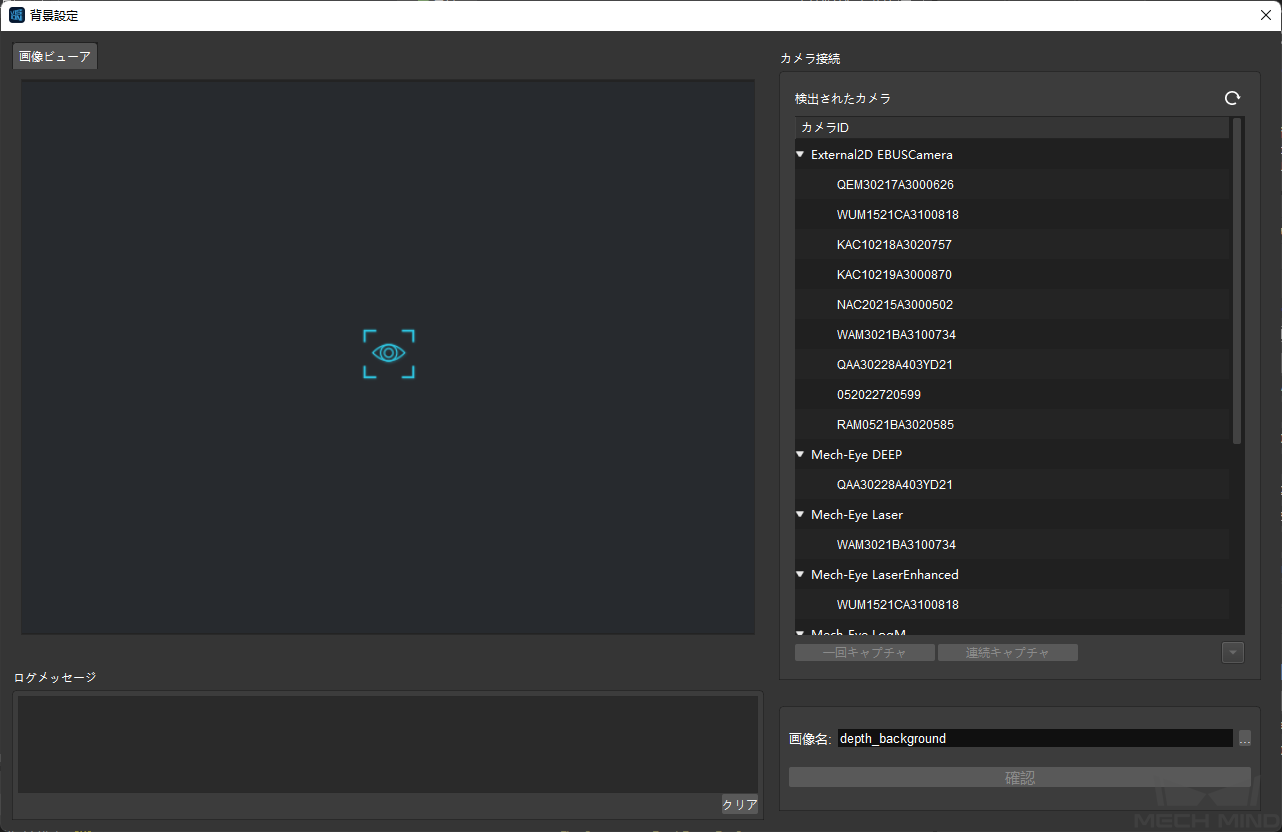The width and height of the screenshot is (1282, 832).
Task: Collapse the Mech-Eye DEEP group
Action: [x=800, y=455]
